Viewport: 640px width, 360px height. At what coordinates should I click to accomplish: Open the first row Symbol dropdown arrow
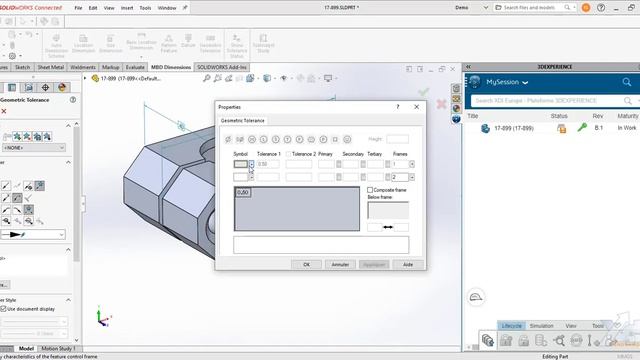[x=251, y=164]
